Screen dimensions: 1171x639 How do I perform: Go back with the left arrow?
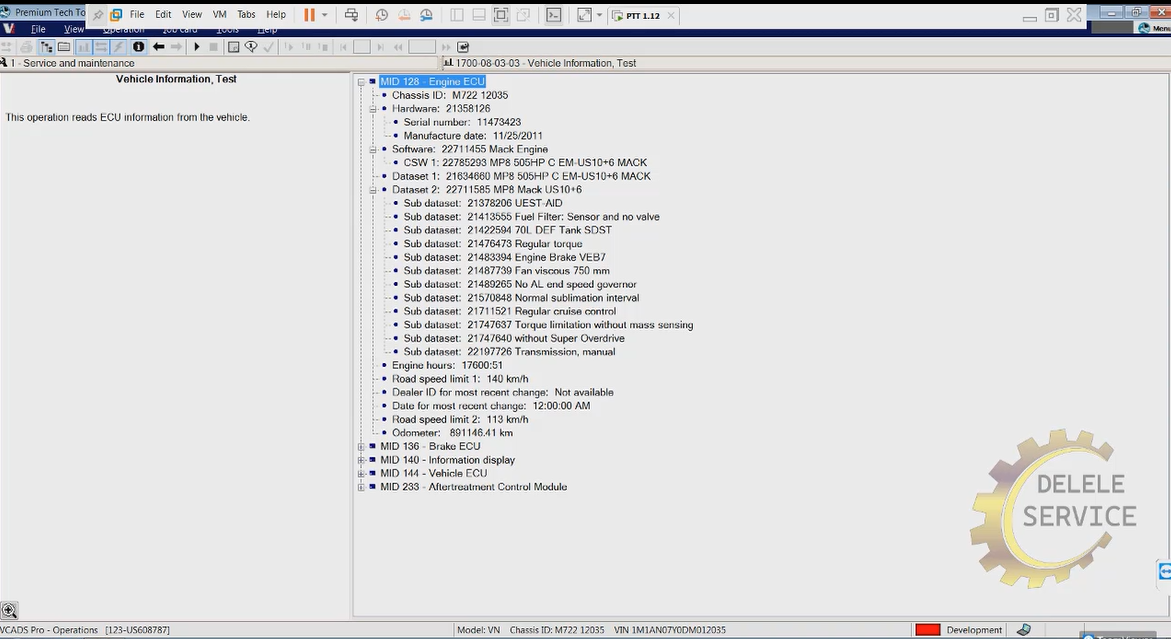pos(158,47)
